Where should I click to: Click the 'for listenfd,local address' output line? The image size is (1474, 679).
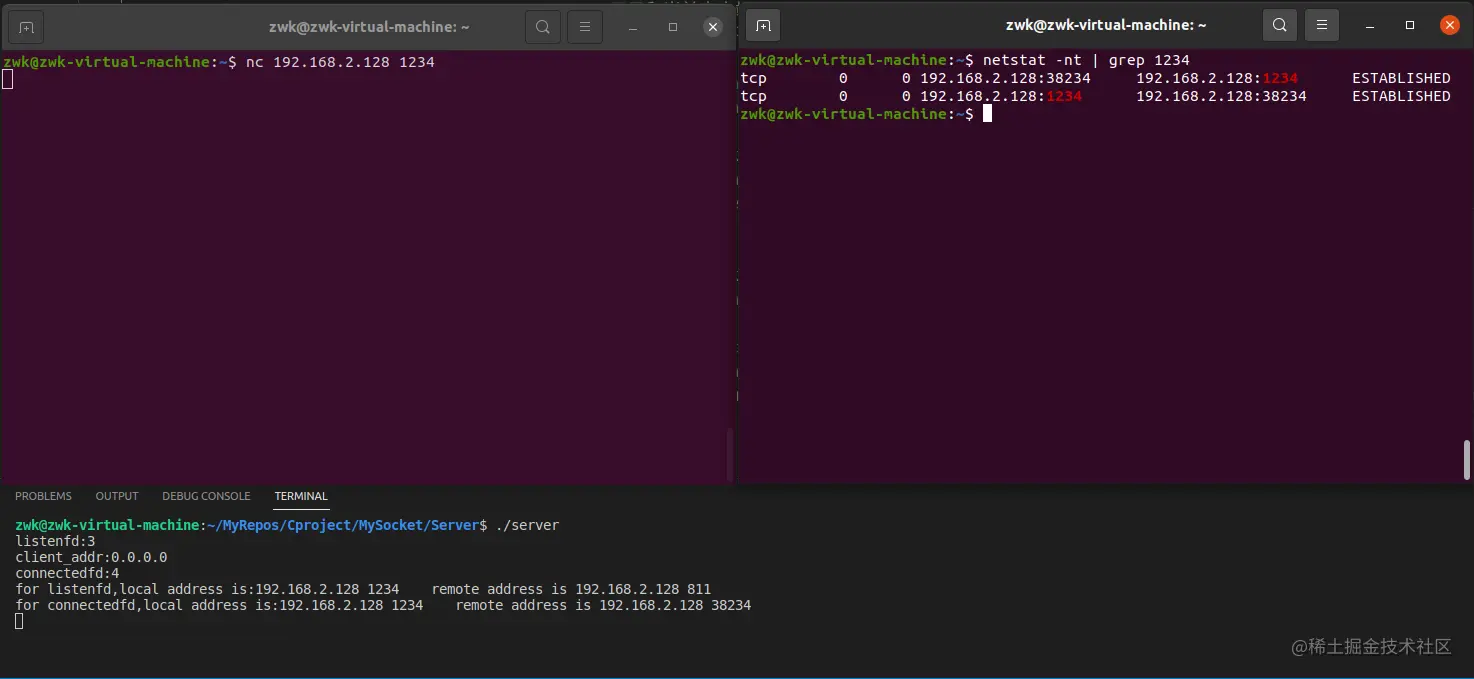(363, 589)
